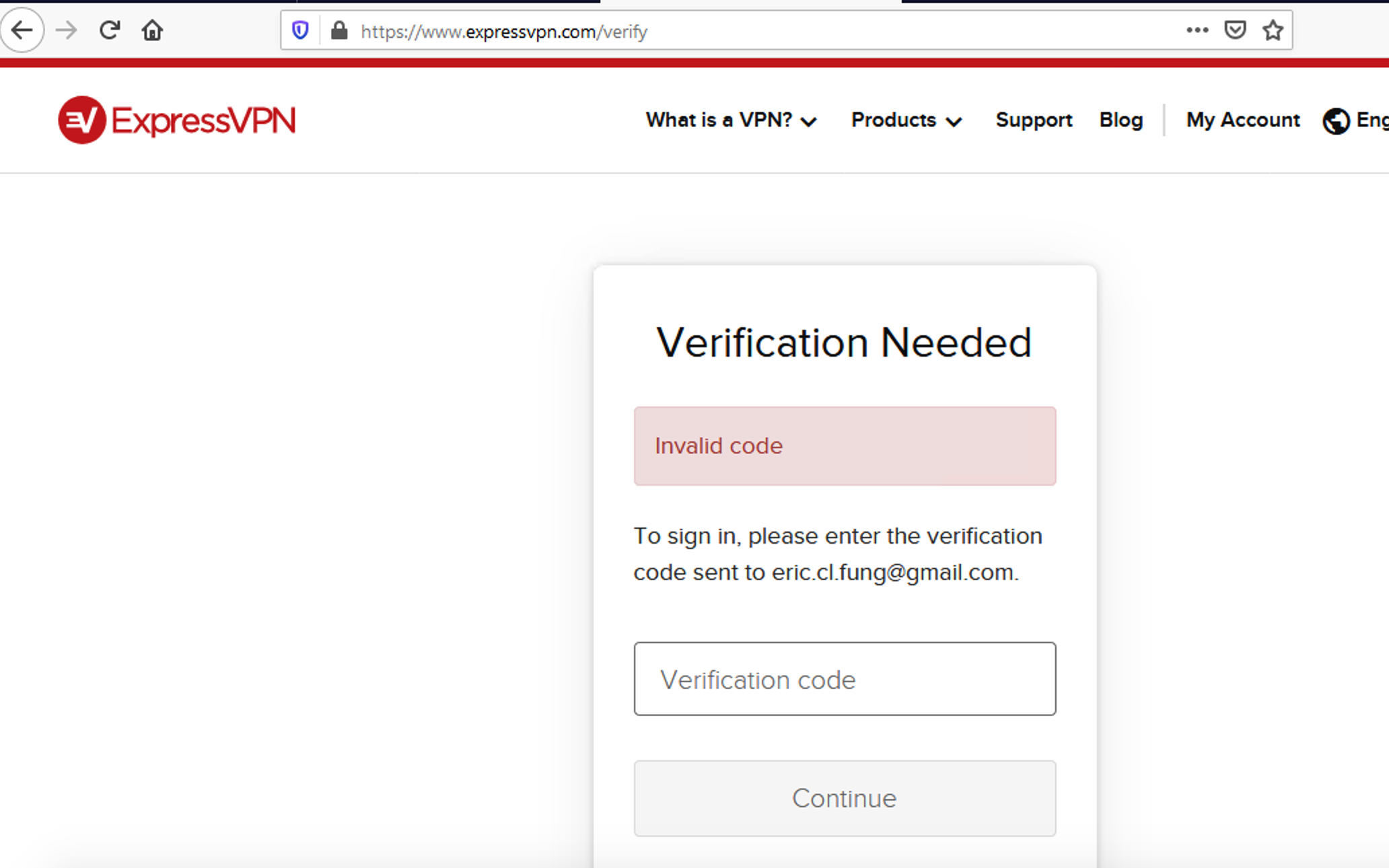Open language selector globe icon
This screenshot has width=1389, height=868.
coord(1336,121)
